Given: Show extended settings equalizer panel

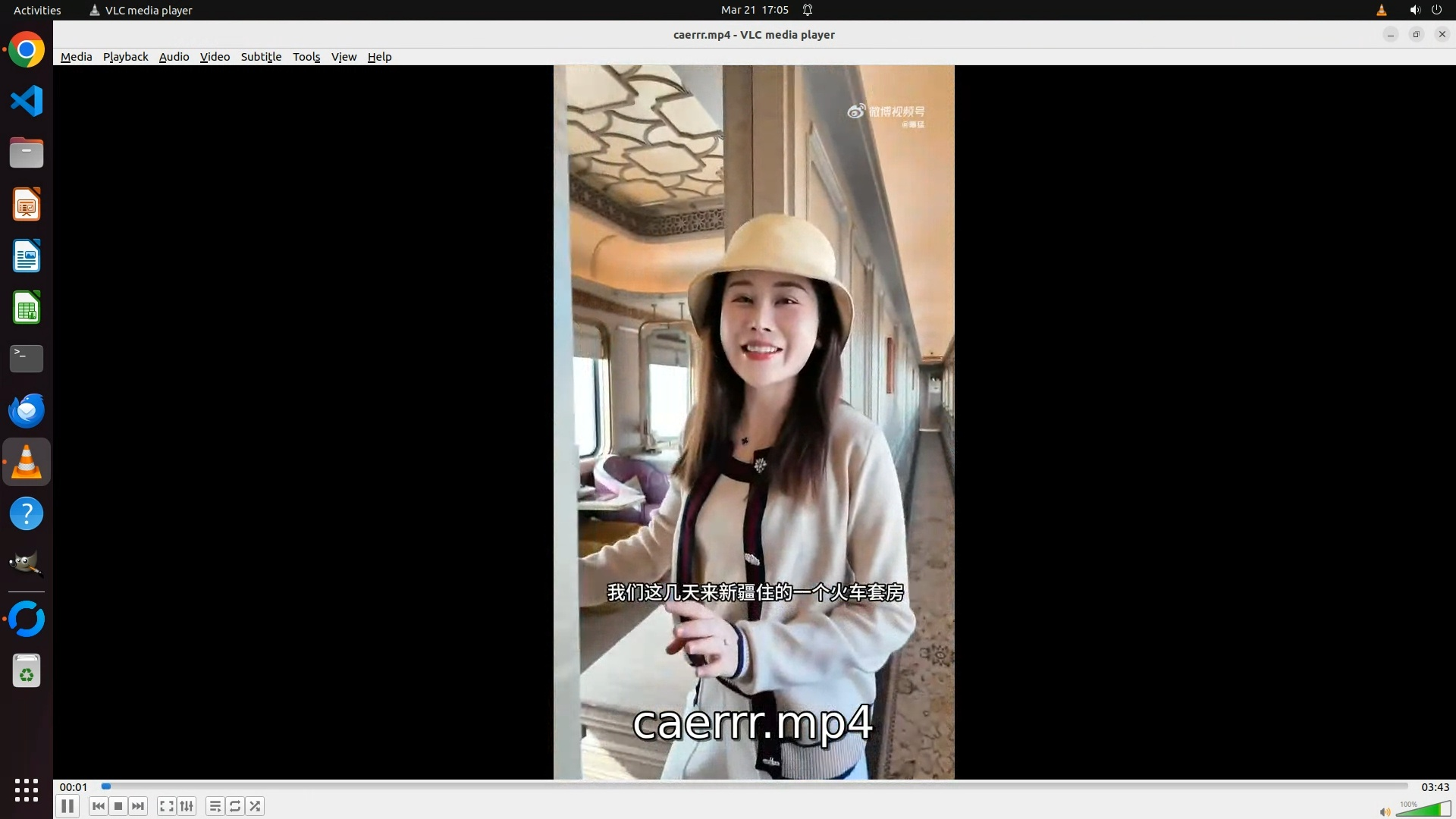Looking at the screenshot, I should tap(187, 806).
